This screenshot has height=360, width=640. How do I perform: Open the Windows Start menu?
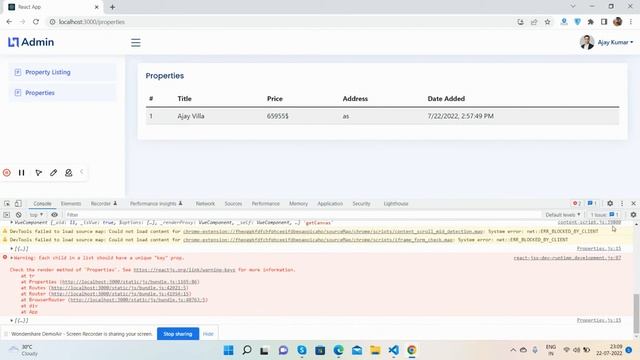[x=229, y=350]
